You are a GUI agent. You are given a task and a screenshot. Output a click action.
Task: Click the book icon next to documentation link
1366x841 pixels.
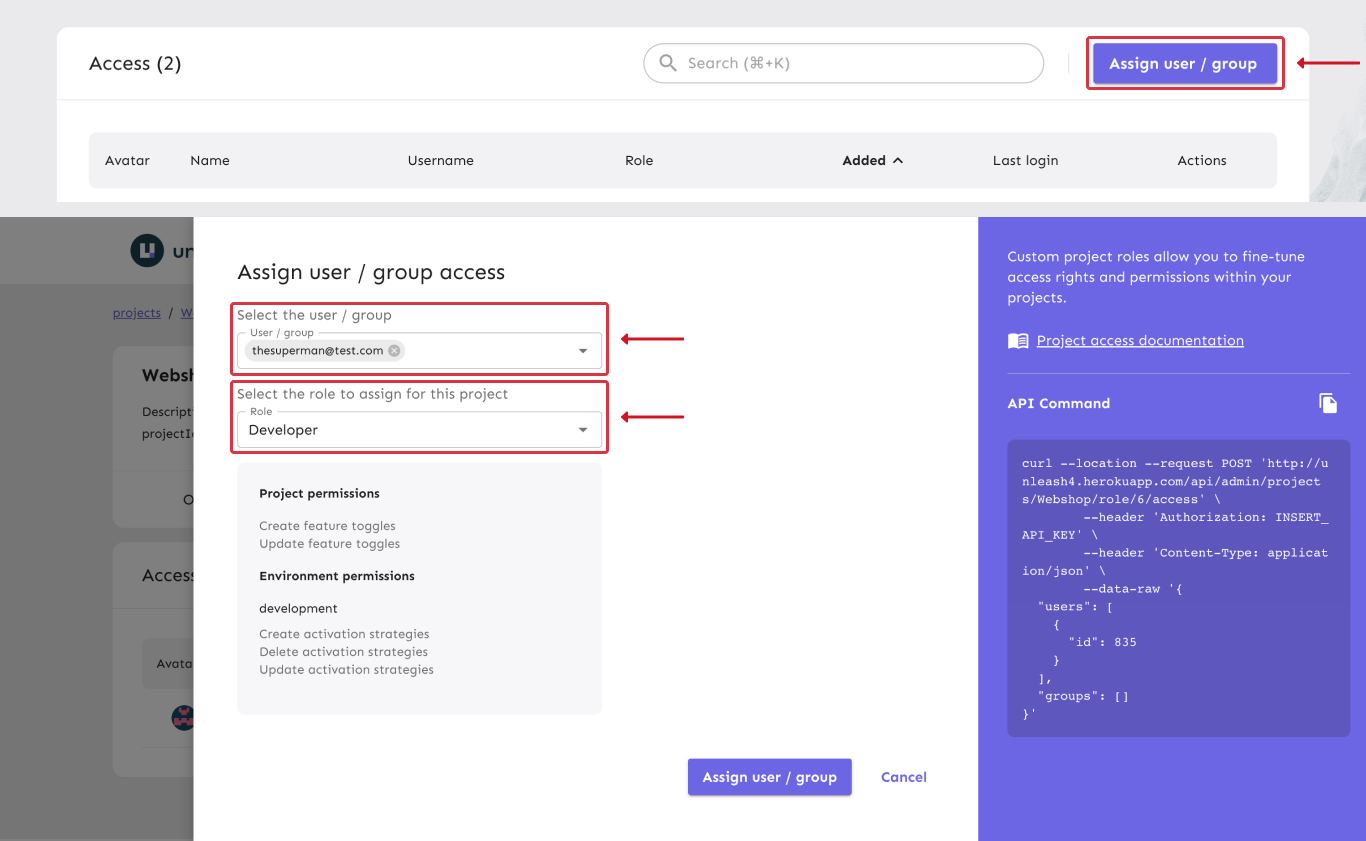1018,340
